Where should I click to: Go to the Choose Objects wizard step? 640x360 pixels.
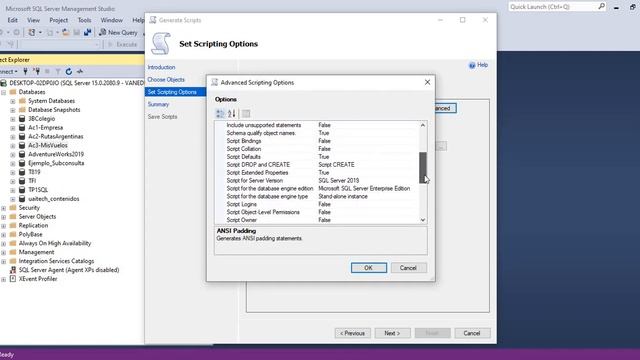pos(166,80)
